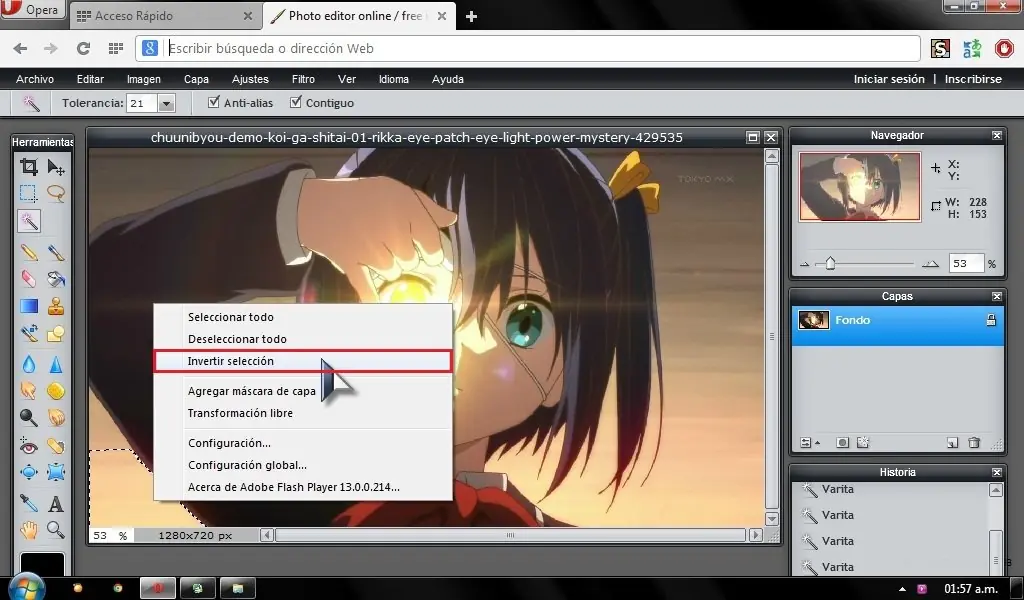Click the Iniciar sesión link

point(889,79)
